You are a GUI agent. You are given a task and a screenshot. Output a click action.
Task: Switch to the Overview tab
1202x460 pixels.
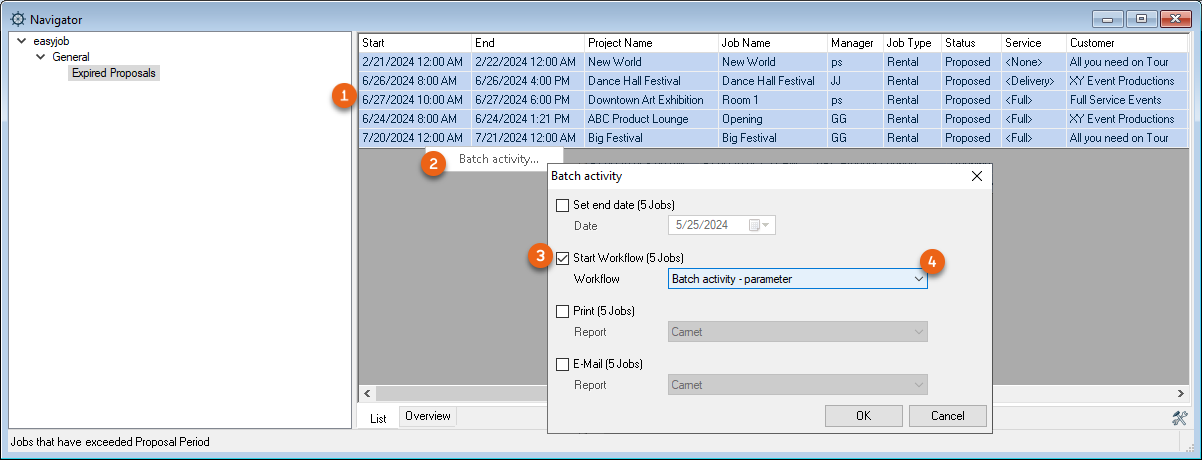click(x=428, y=416)
